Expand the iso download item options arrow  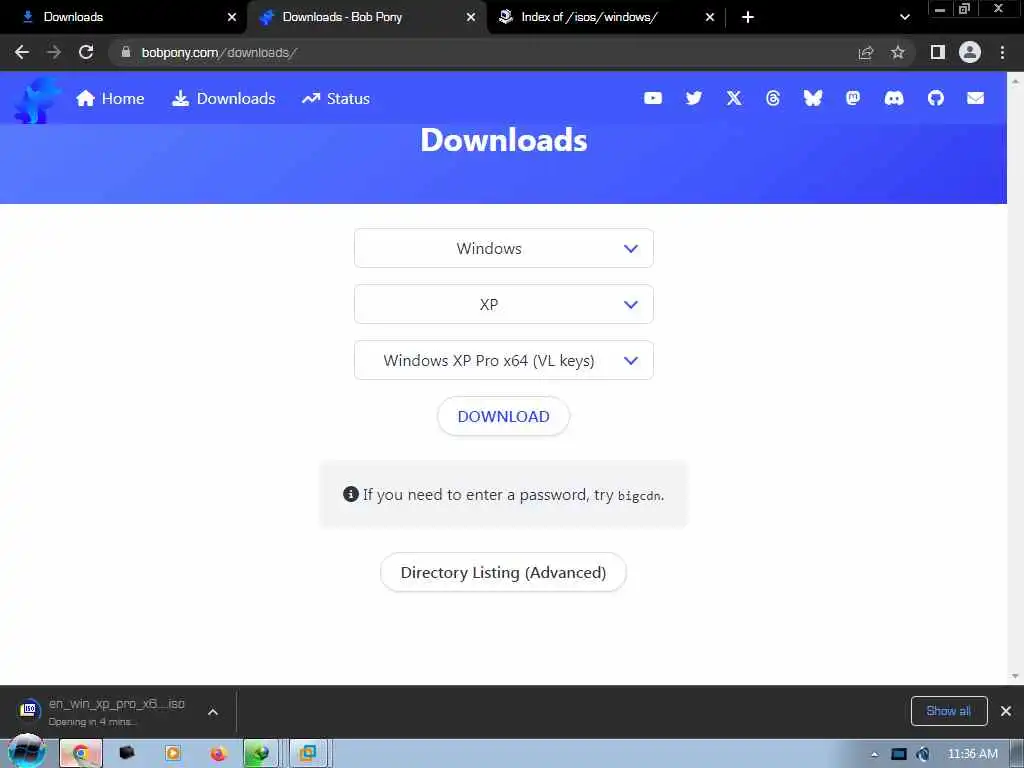point(213,712)
